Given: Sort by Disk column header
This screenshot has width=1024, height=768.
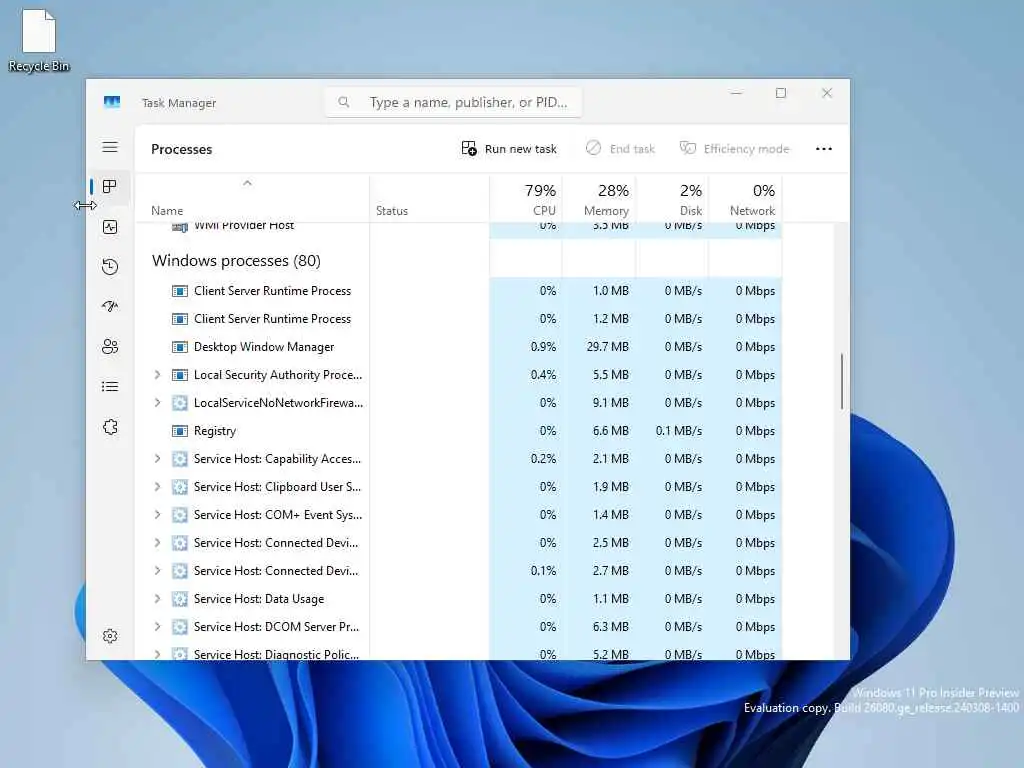Looking at the screenshot, I should point(672,199).
